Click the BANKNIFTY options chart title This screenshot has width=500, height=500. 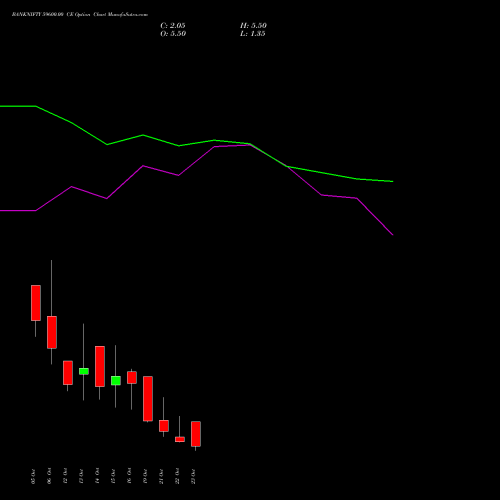80,15
